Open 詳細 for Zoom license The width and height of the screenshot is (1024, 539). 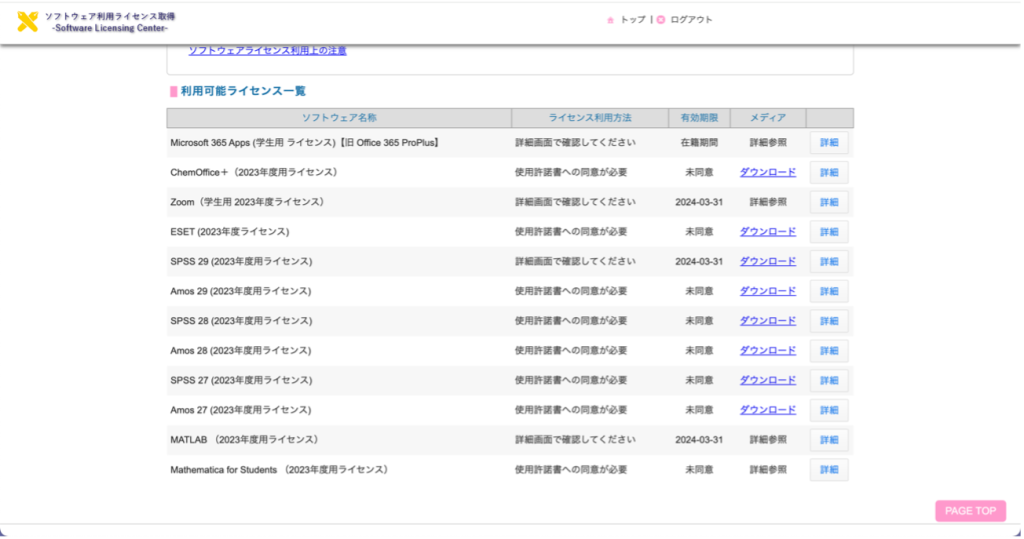pyautogui.click(x=829, y=202)
